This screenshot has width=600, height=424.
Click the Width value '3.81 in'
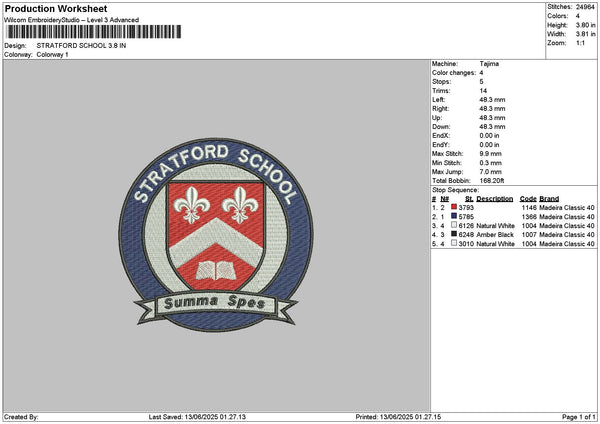(x=585, y=34)
